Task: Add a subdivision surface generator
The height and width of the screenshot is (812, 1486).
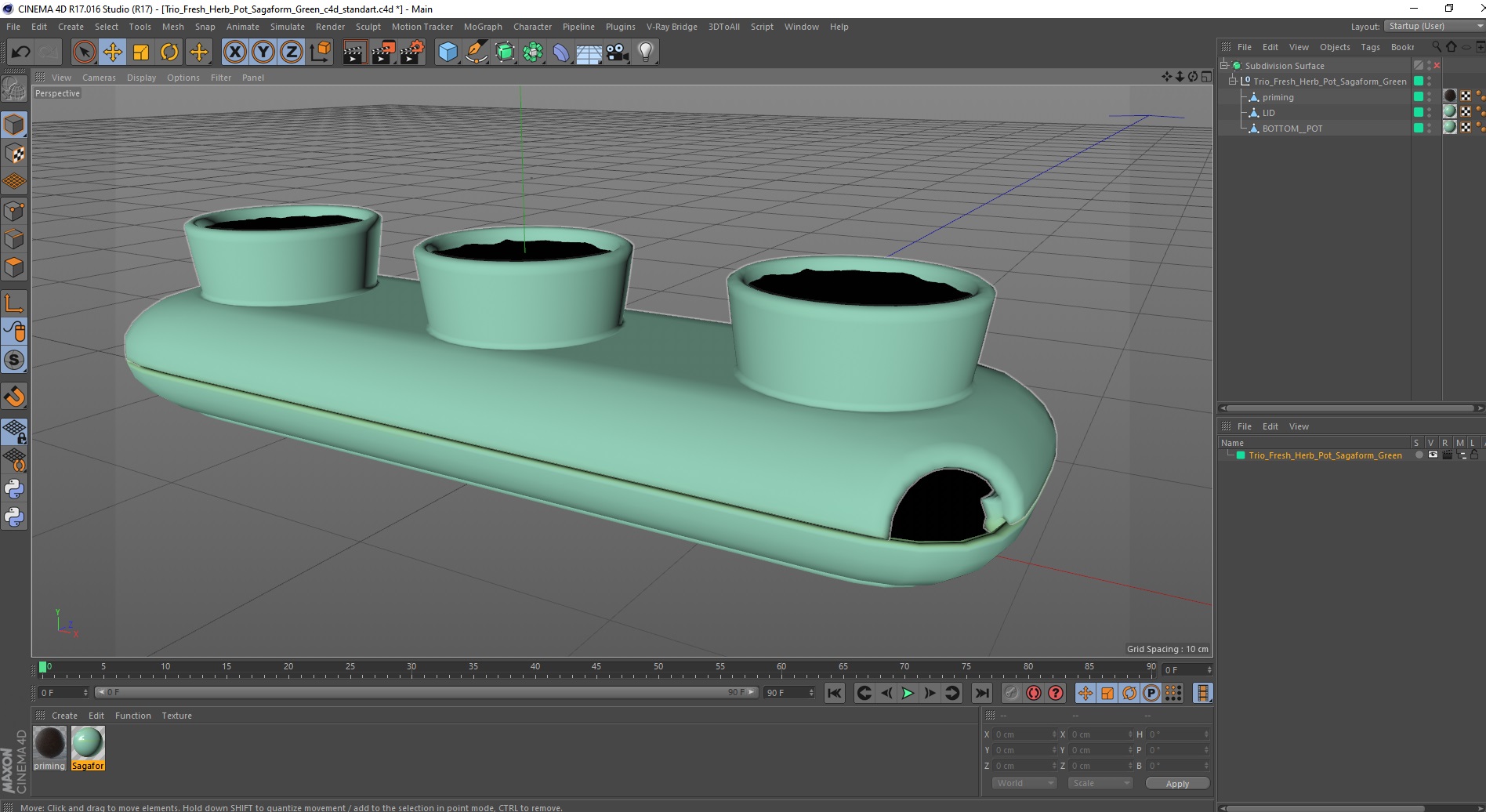Action: (x=506, y=53)
